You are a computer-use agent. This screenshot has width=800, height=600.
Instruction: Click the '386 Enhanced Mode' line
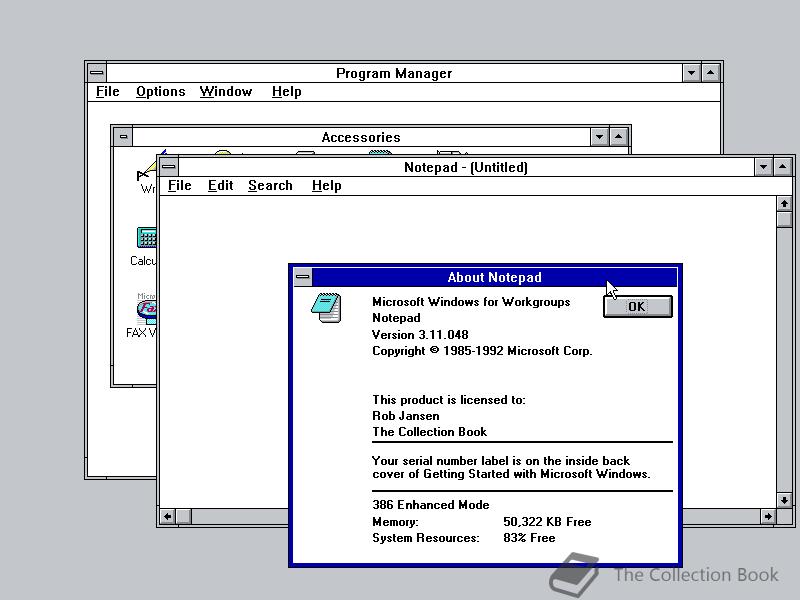pyautogui.click(x=431, y=505)
